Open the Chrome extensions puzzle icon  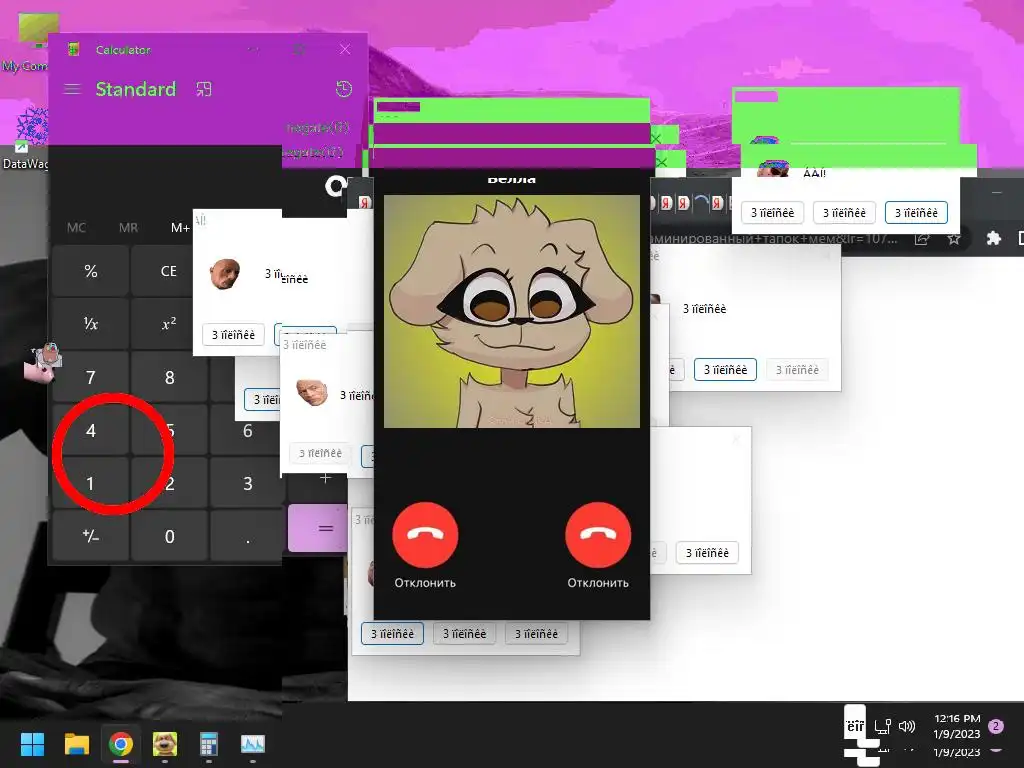pyautogui.click(x=993, y=238)
